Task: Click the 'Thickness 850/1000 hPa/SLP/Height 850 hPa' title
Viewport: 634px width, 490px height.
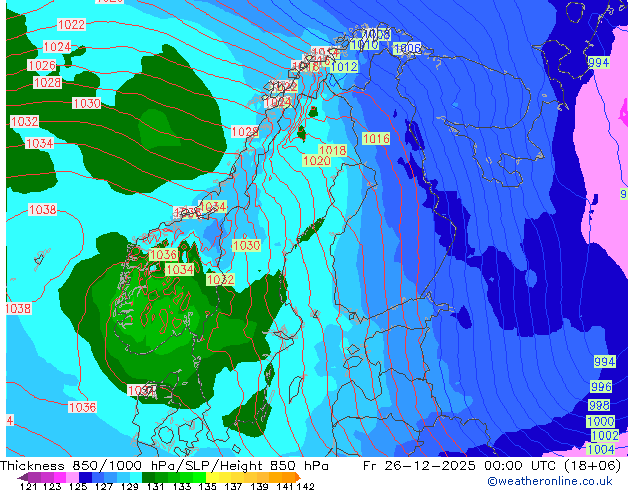Action: tap(164, 466)
